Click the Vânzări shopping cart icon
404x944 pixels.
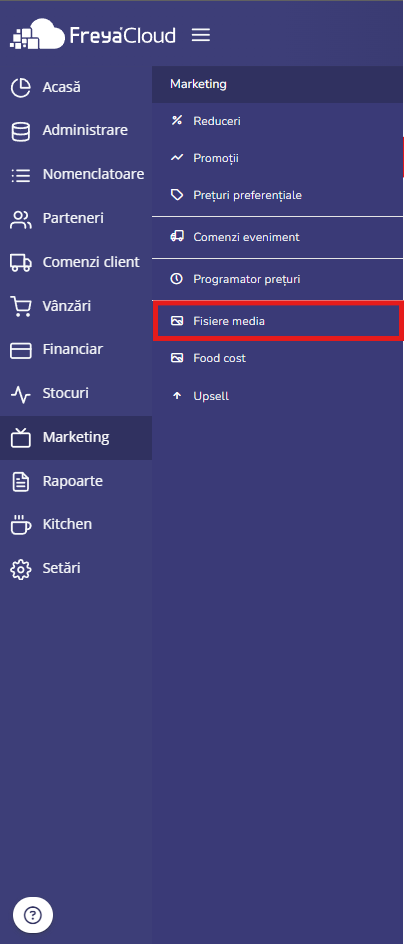point(21,306)
